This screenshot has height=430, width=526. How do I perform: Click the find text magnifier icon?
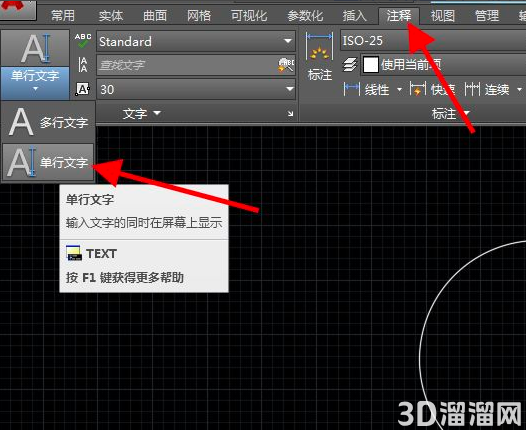[x=286, y=65]
